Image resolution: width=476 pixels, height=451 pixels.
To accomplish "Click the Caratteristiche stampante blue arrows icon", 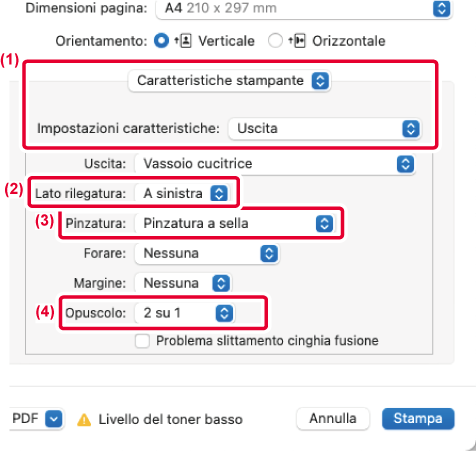I will [320, 81].
